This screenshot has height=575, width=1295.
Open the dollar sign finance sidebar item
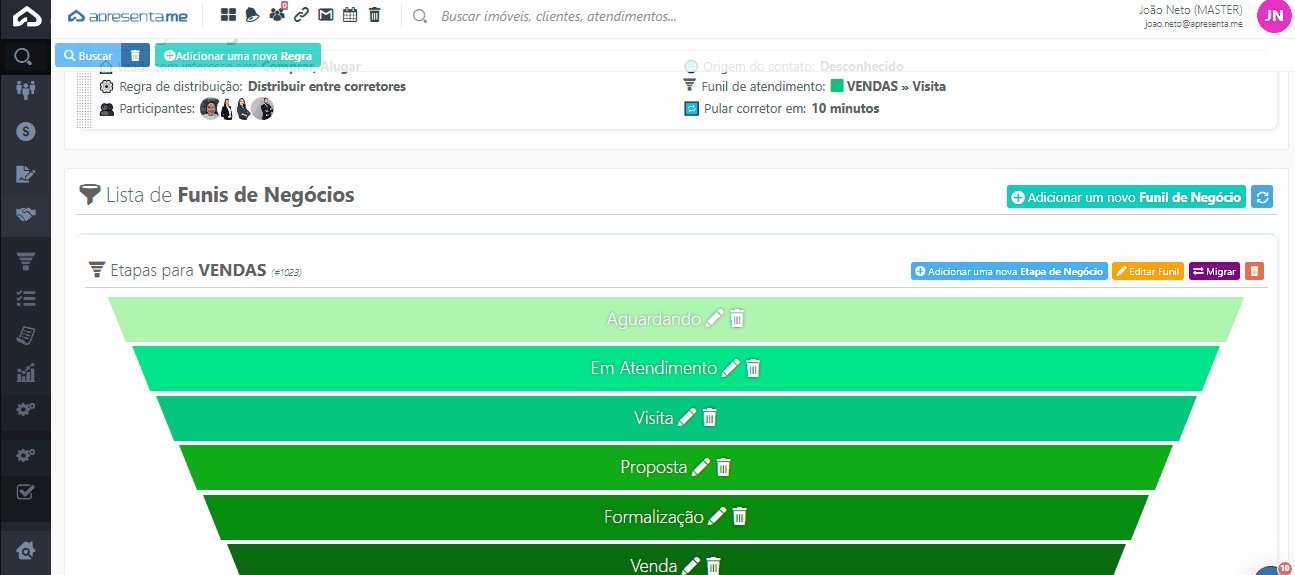pyautogui.click(x=26, y=131)
